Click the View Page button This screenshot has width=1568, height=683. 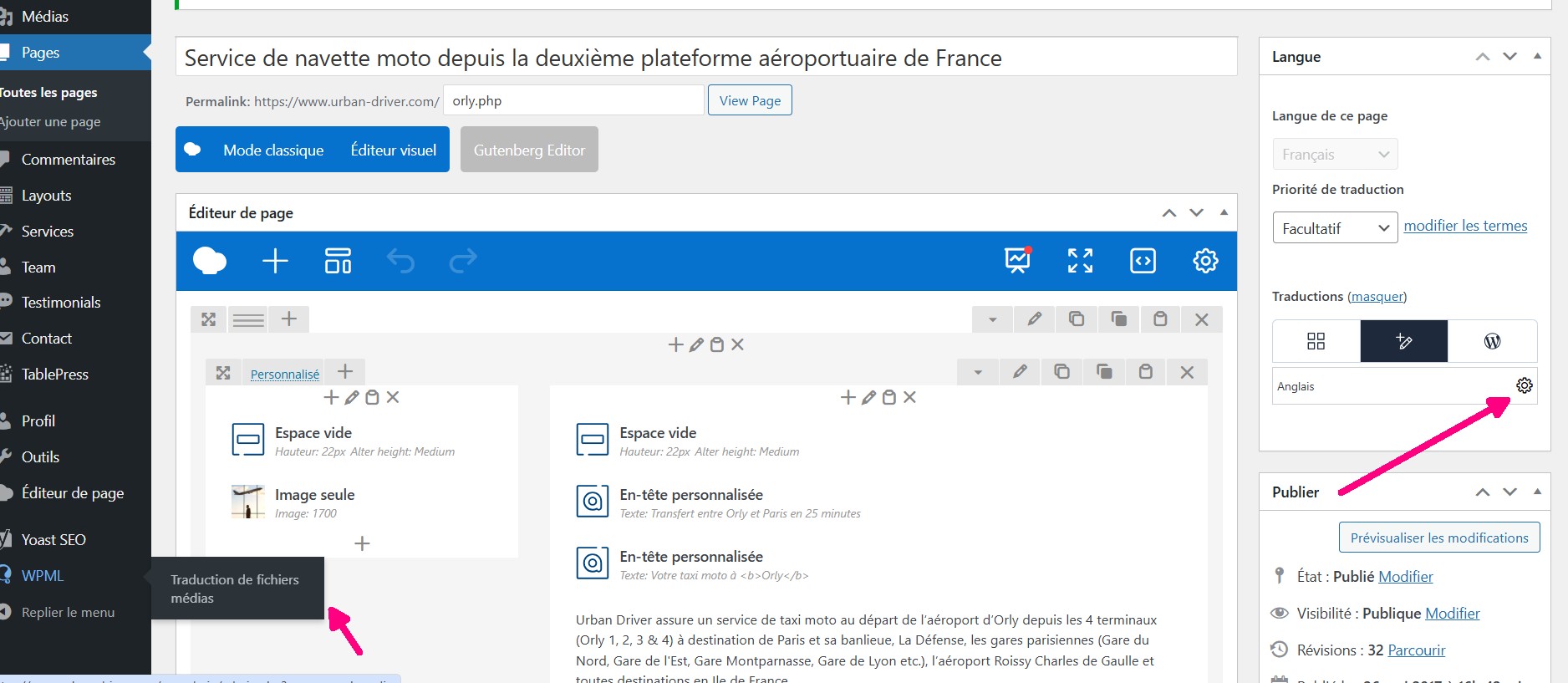750,100
